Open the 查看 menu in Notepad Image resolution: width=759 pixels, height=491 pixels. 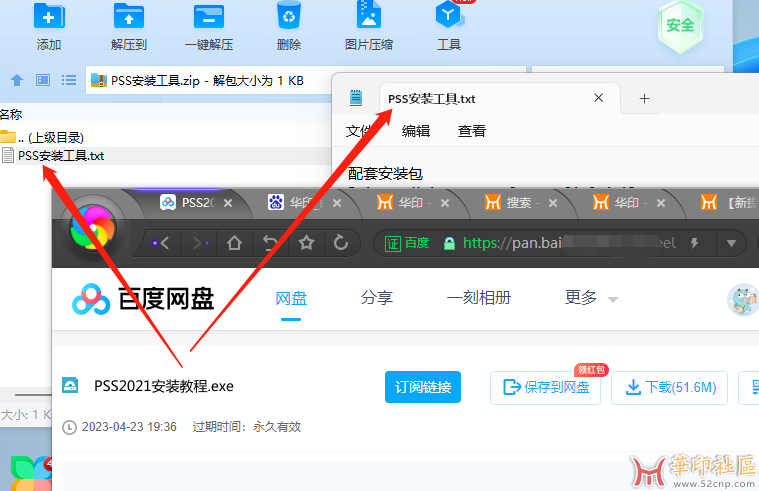point(472,131)
